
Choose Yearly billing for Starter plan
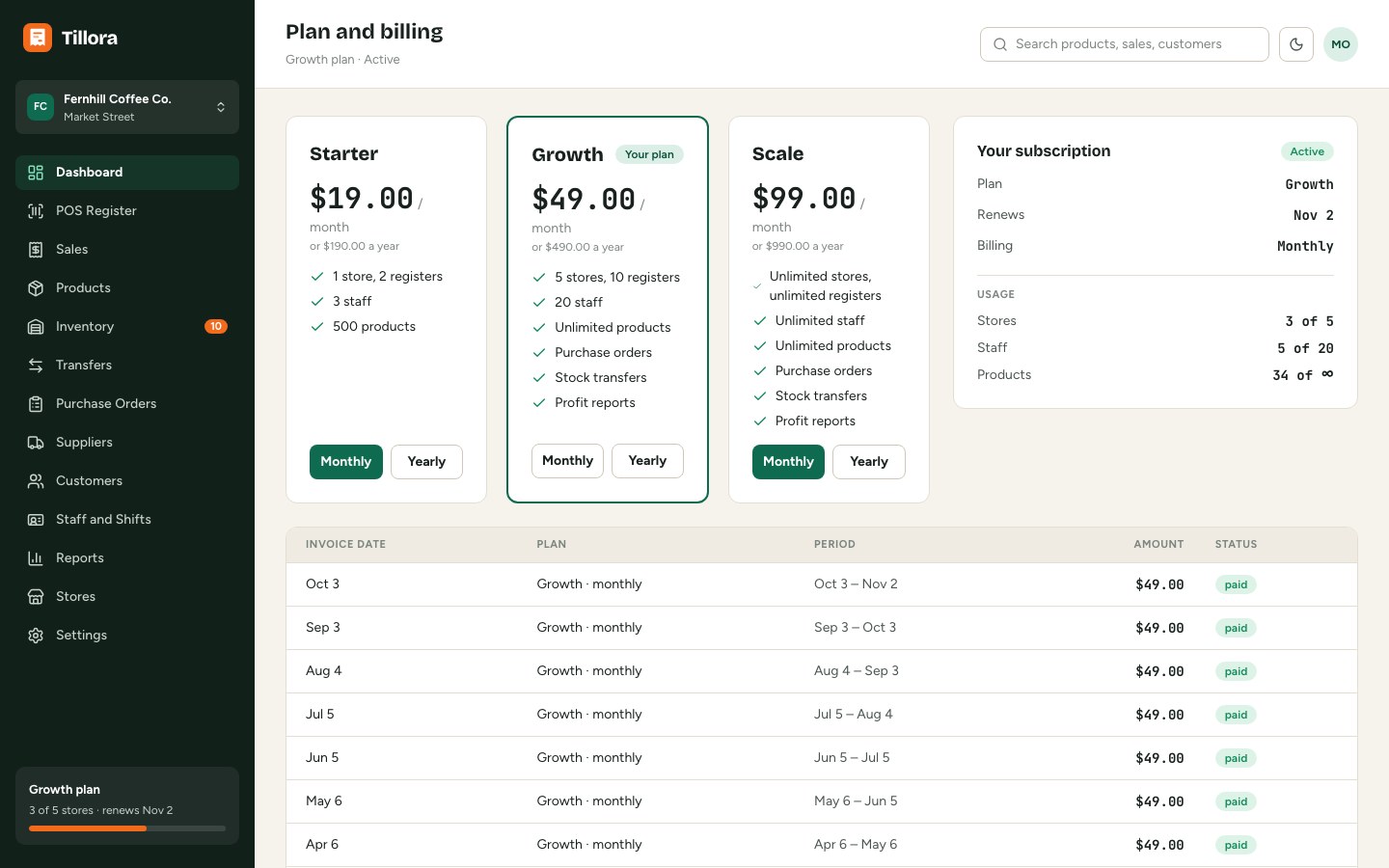[426, 462]
